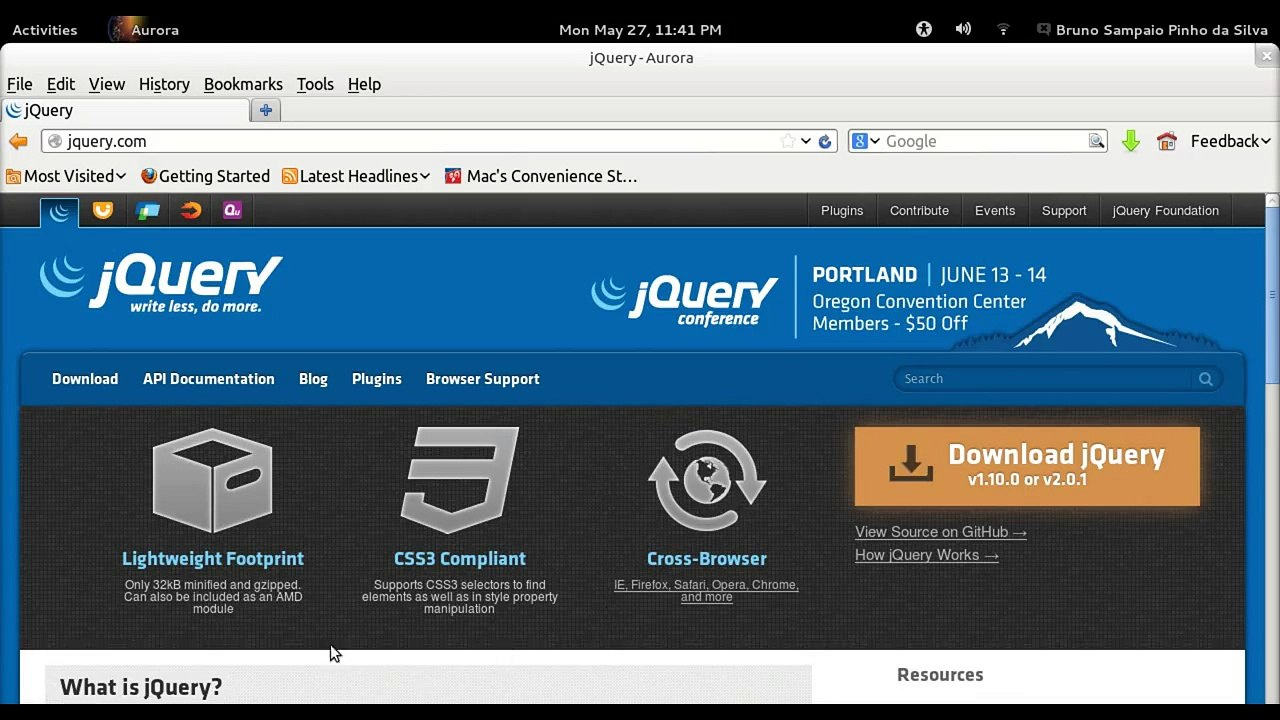This screenshot has width=1280, height=720.
Task: Click the jQuery Mobile project icon
Action: [x=148, y=211]
